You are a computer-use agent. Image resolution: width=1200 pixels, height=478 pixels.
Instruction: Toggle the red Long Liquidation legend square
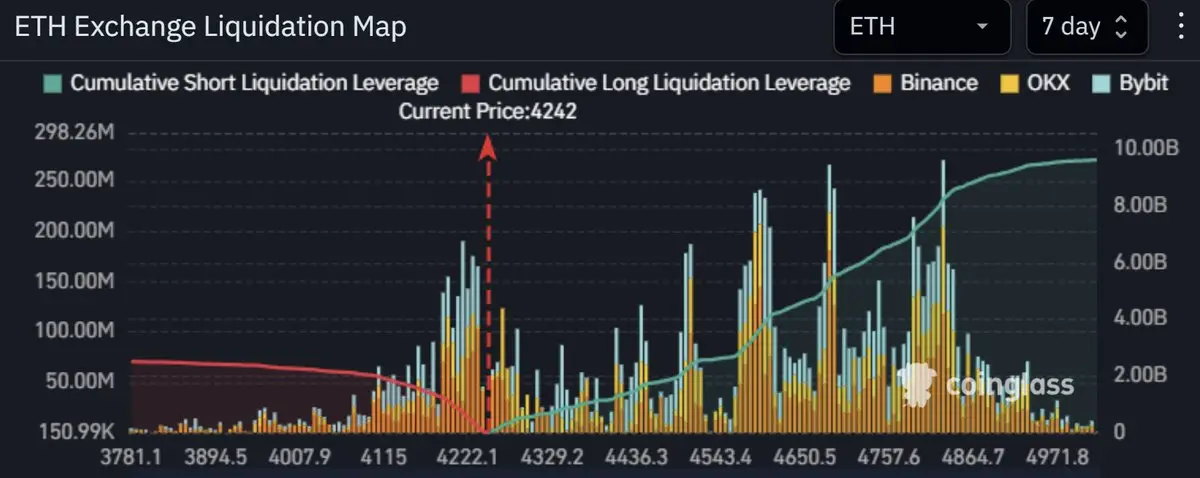click(x=472, y=83)
